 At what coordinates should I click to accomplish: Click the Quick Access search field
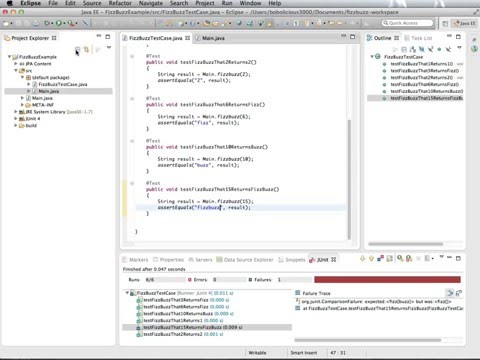click(x=408, y=23)
